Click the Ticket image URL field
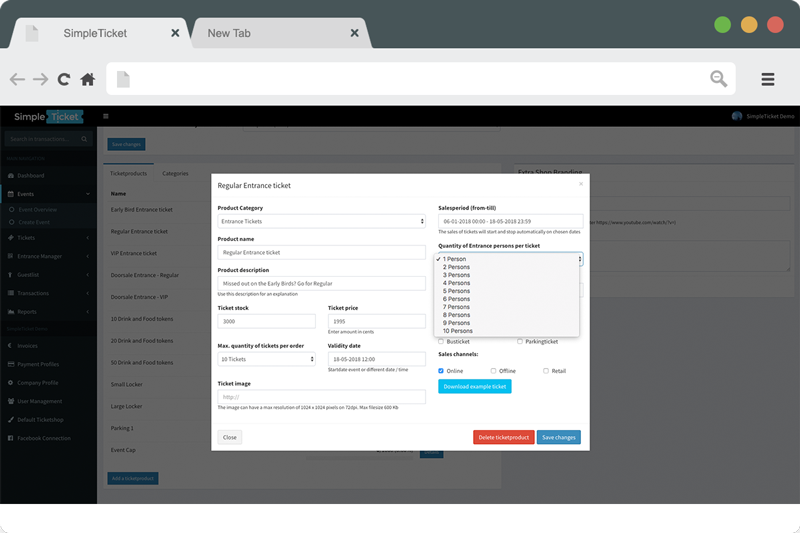Screen dimensions: 800x533 321,397
